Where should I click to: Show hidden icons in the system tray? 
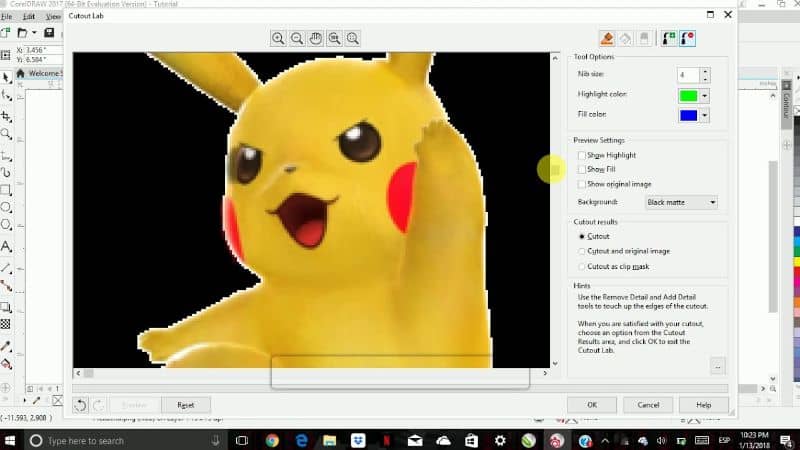point(605,440)
